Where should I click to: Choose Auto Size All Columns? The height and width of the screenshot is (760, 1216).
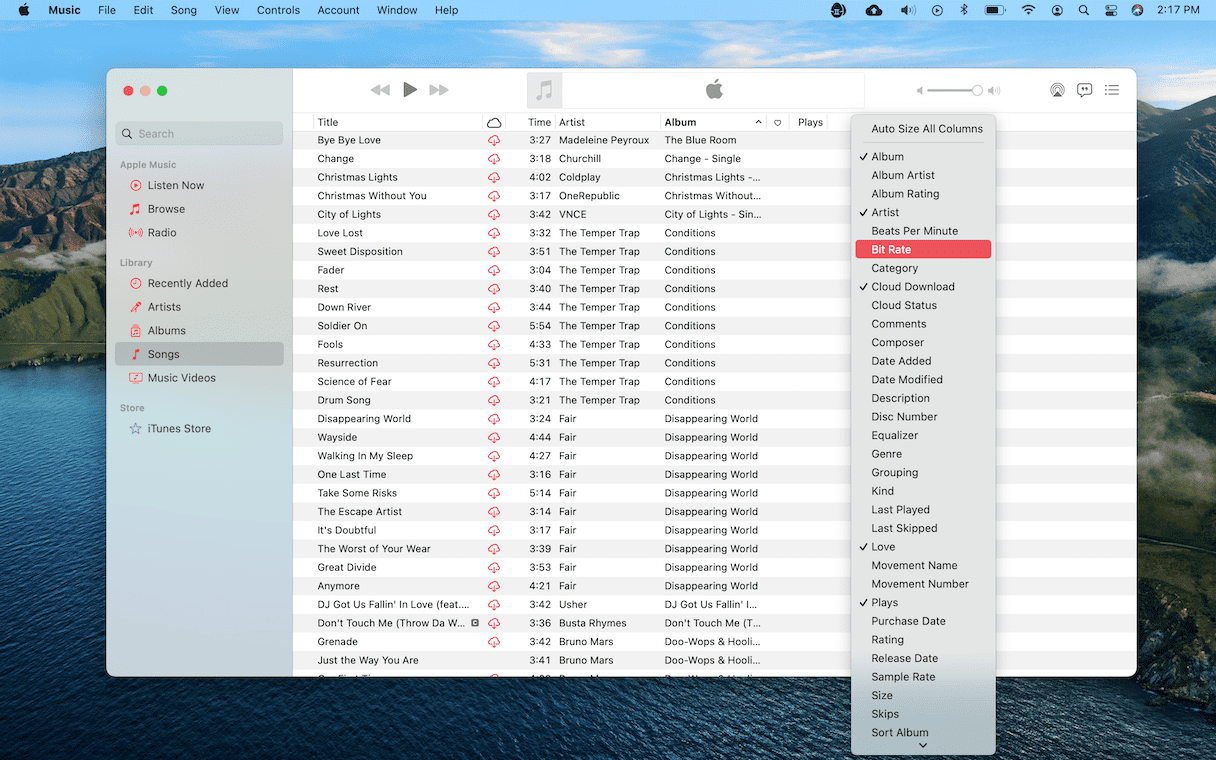click(926, 129)
